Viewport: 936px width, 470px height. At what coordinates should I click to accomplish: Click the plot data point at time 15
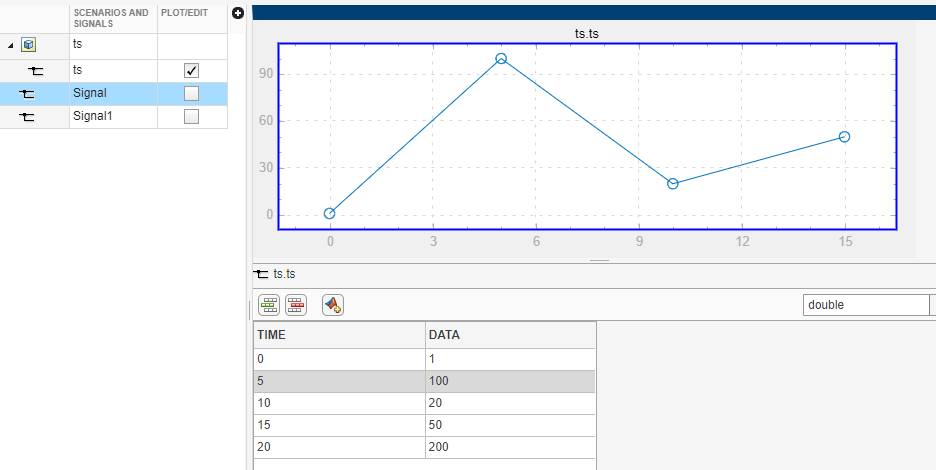click(844, 137)
